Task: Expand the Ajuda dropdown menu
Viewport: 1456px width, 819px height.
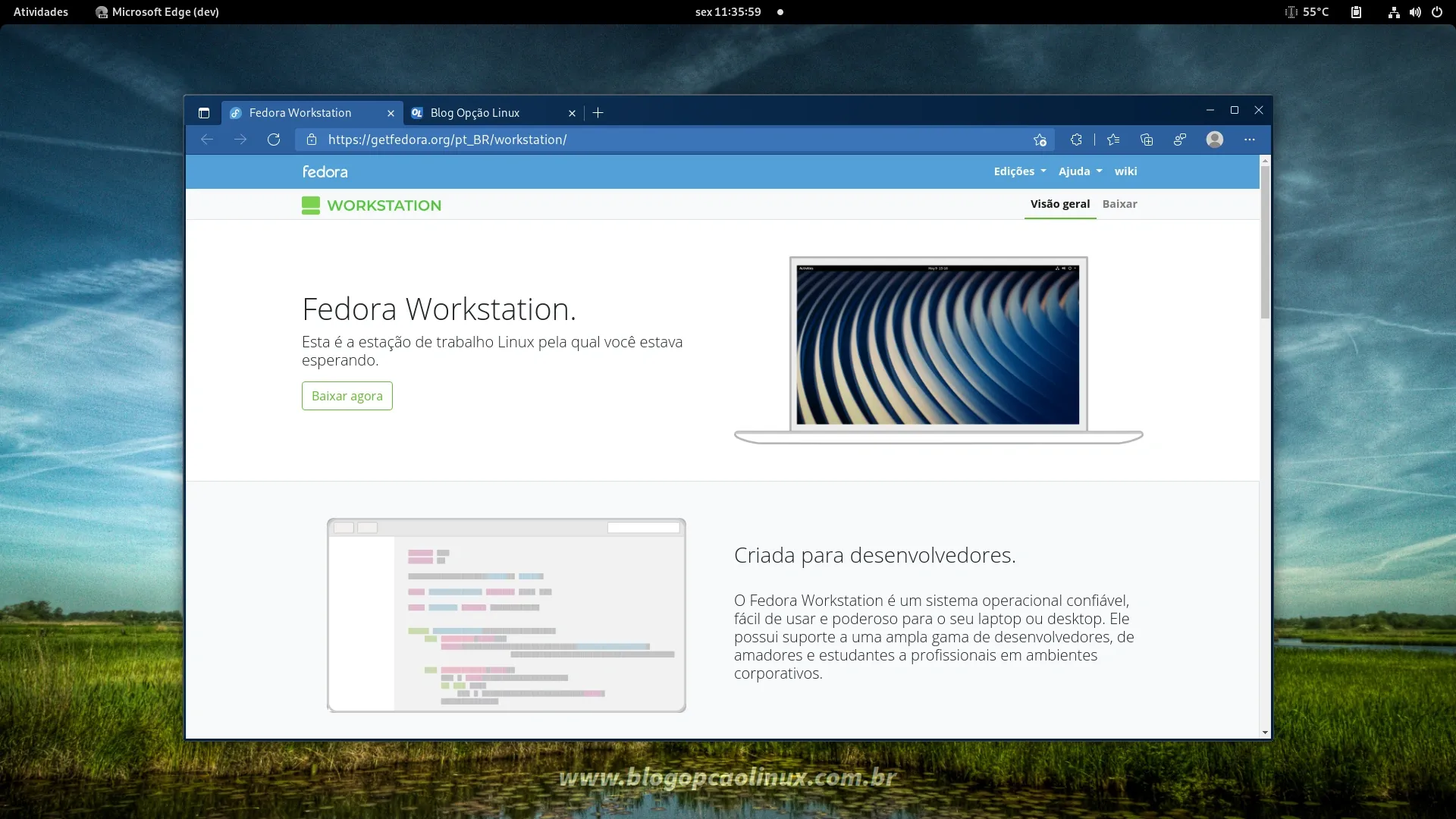Action: click(x=1079, y=171)
